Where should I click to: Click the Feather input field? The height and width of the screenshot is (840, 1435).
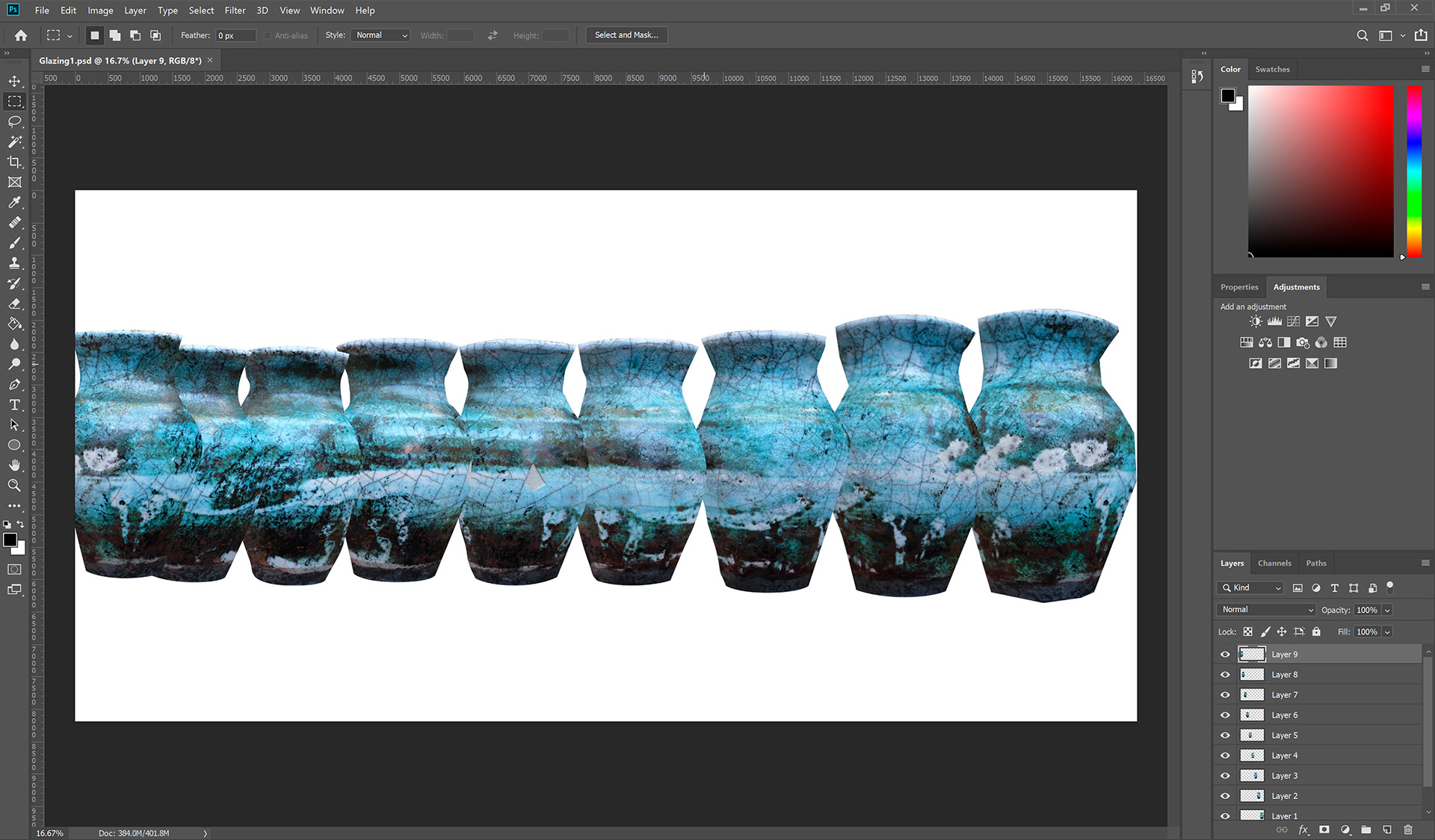point(235,35)
